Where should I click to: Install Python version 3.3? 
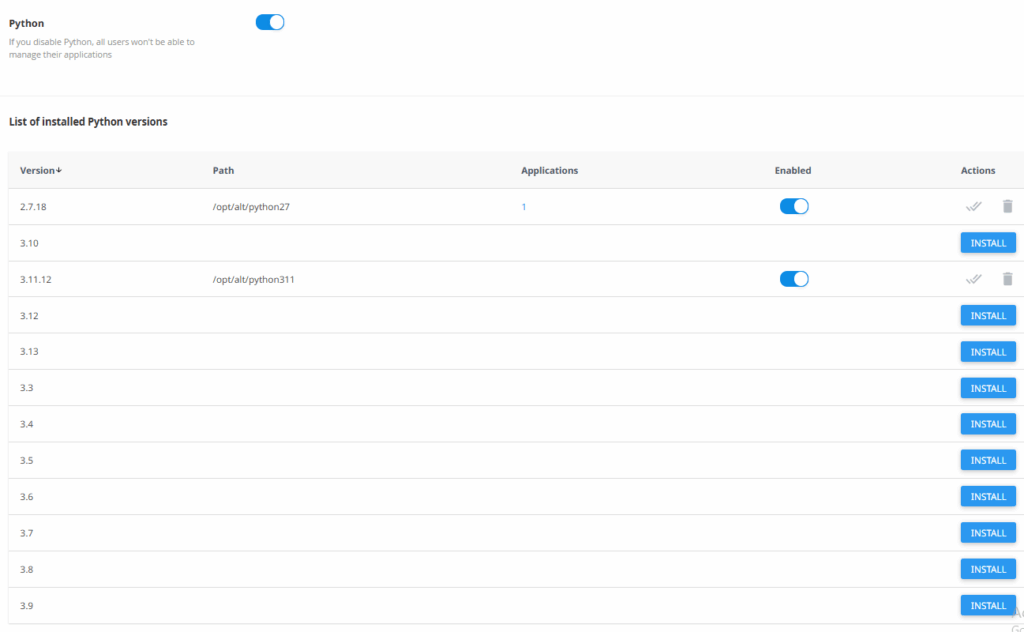click(x=988, y=388)
